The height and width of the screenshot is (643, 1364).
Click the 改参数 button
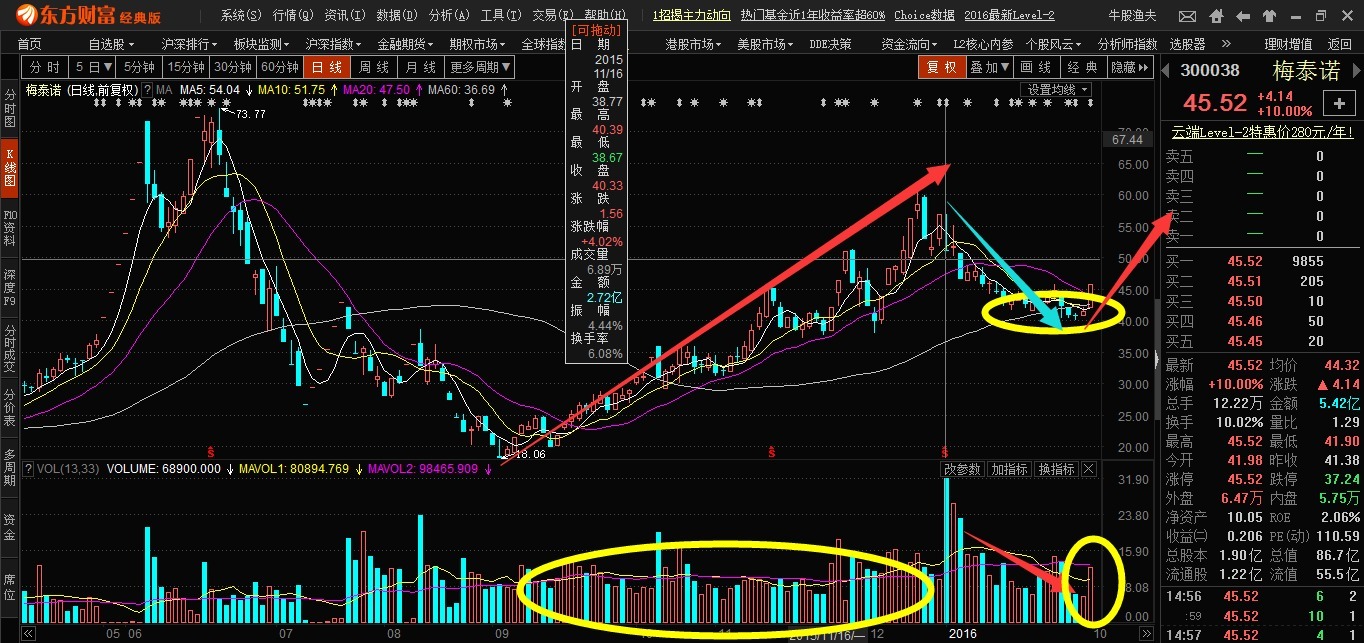coord(963,469)
